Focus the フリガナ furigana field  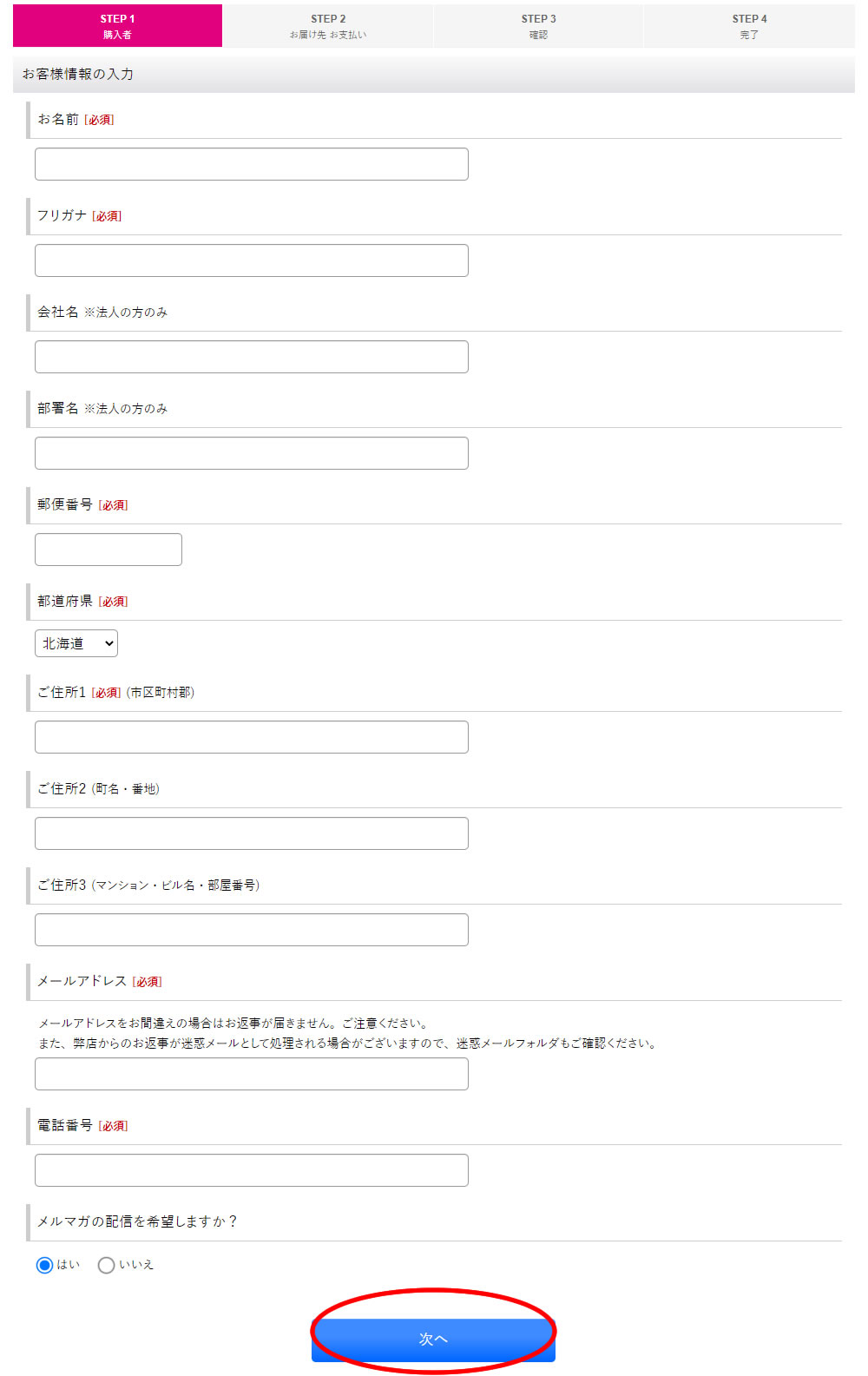tap(250, 259)
